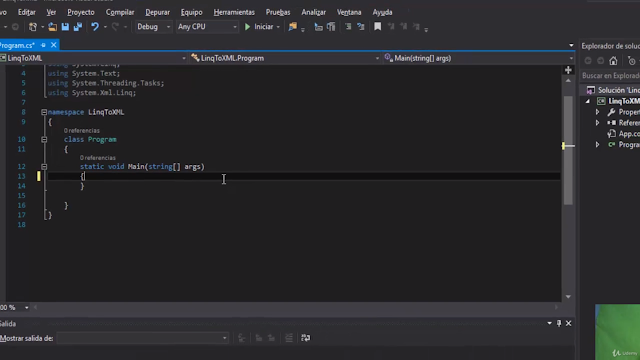Open the Compilar menu
This screenshot has width=640, height=360.
[120, 12]
